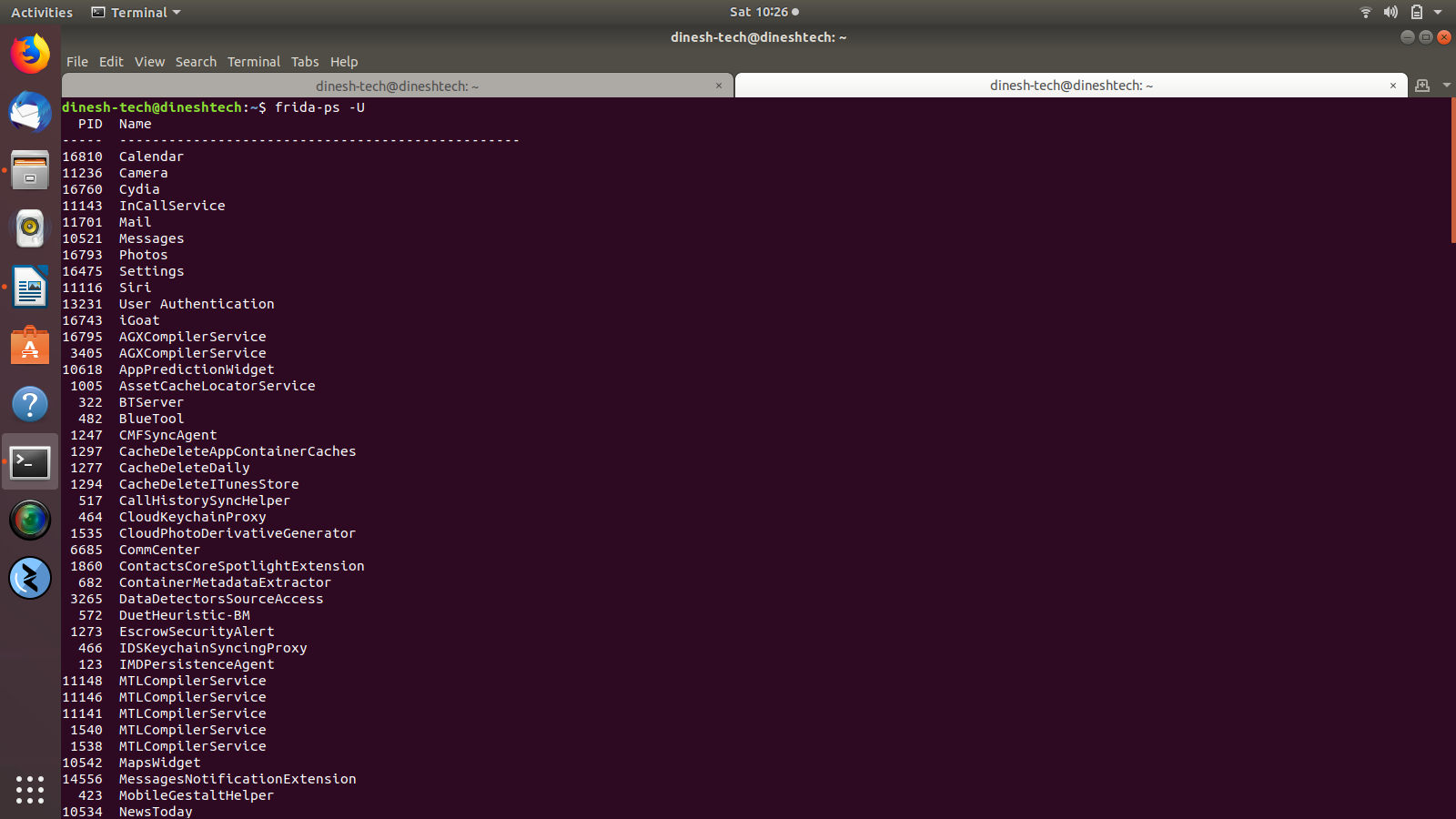This screenshot has height=819, width=1456.
Task: Click the User Authentication process name
Action: [x=197, y=304]
